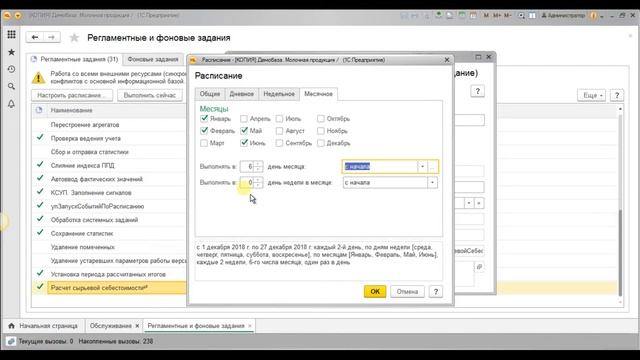Switch to the Начальная страница bottom tab
Screen dimensions: 640x360
pyautogui.click(x=44, y=326)
